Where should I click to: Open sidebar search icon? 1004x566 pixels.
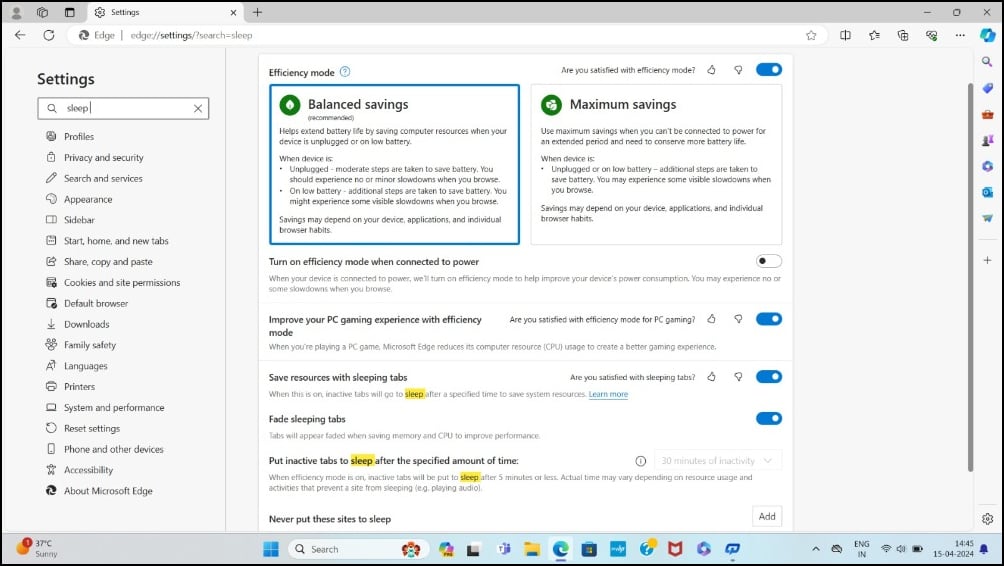tap(987, 61)
